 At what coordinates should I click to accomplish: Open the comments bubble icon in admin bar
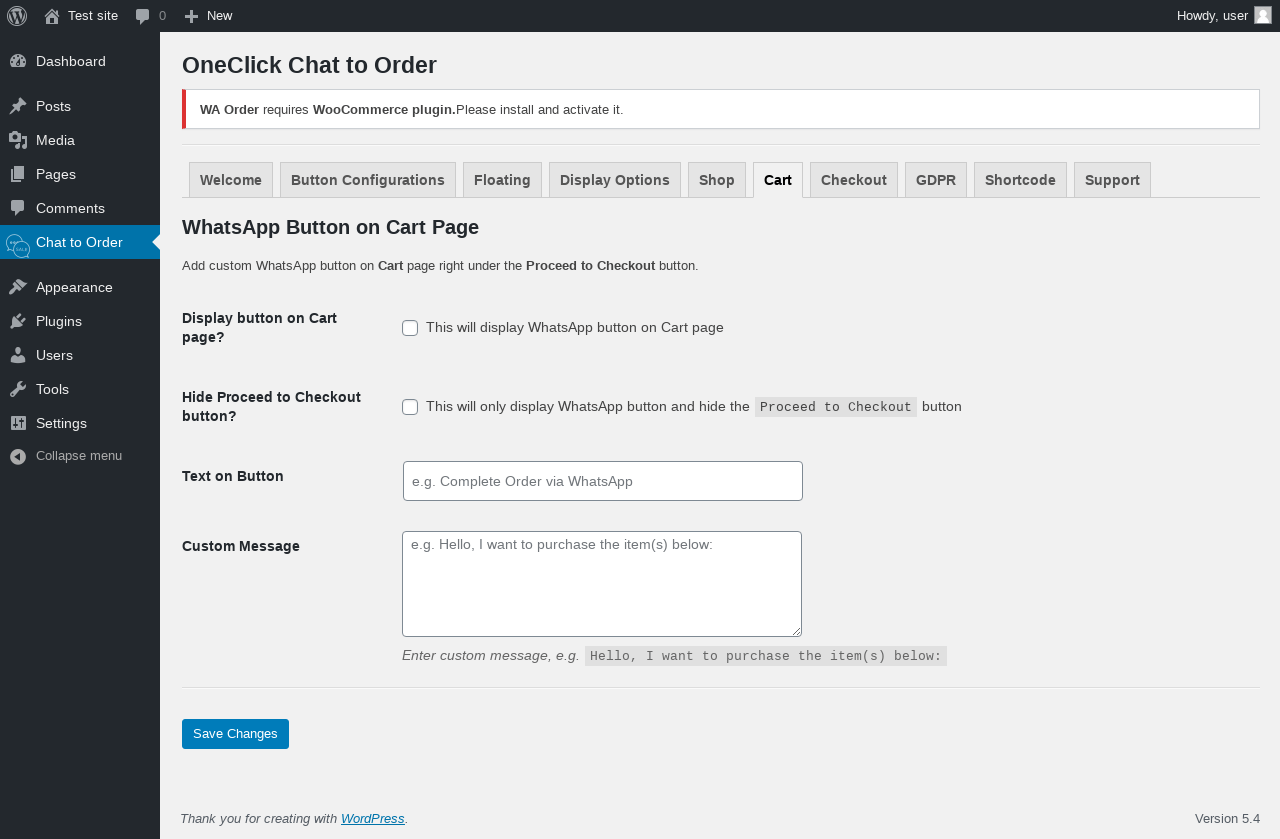(x=143, y=16)
